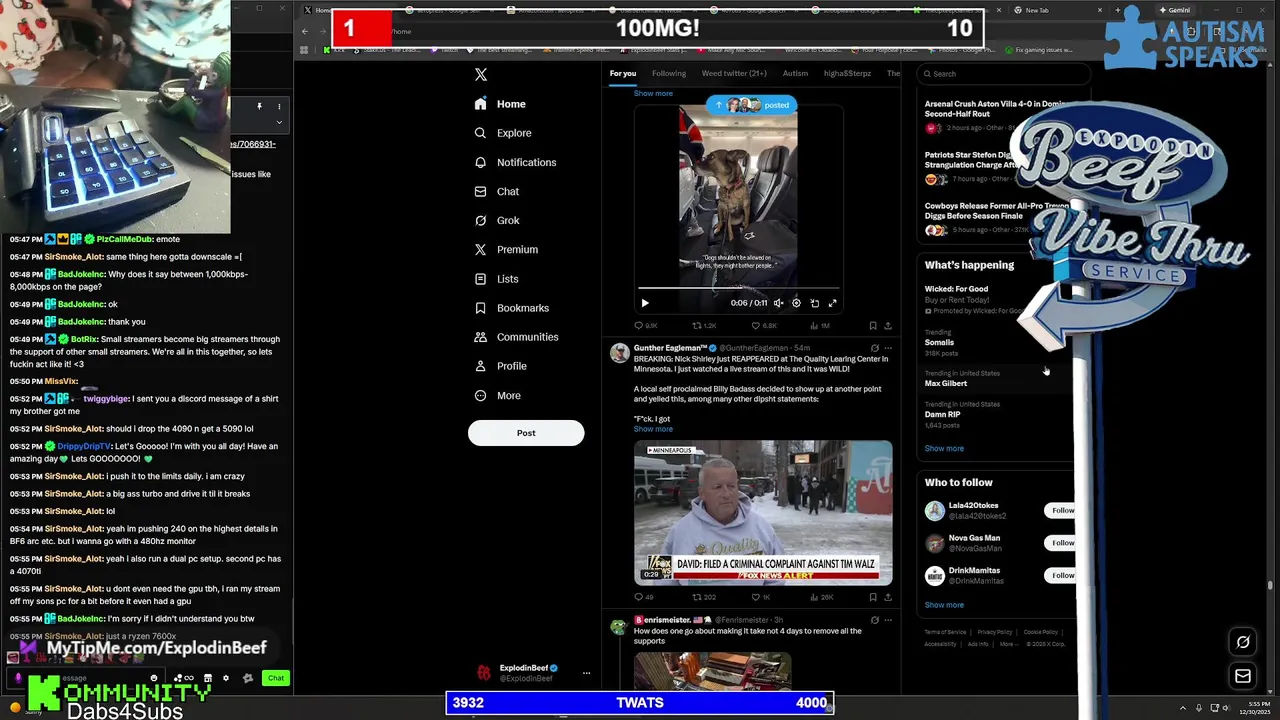Screen dimensions: 1280x720
Task: Click Grok icon on Gunther Eagleman post
Action: [874, 348]
